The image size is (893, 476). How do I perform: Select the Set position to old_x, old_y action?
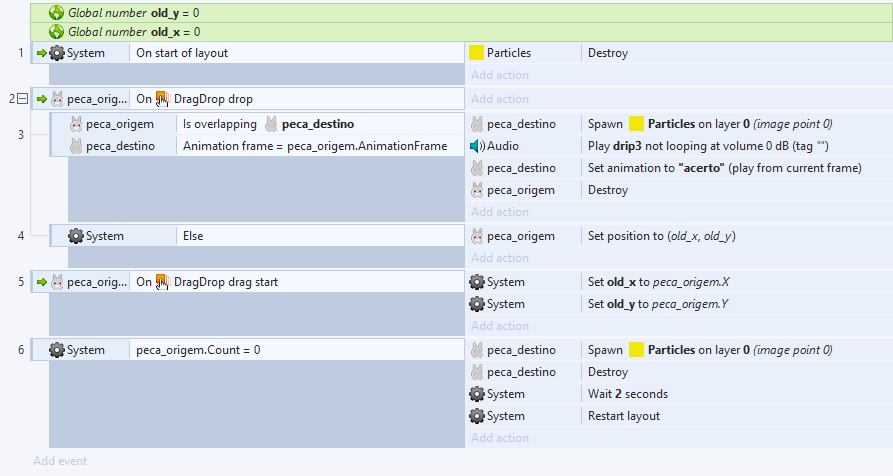click(668, 236)
